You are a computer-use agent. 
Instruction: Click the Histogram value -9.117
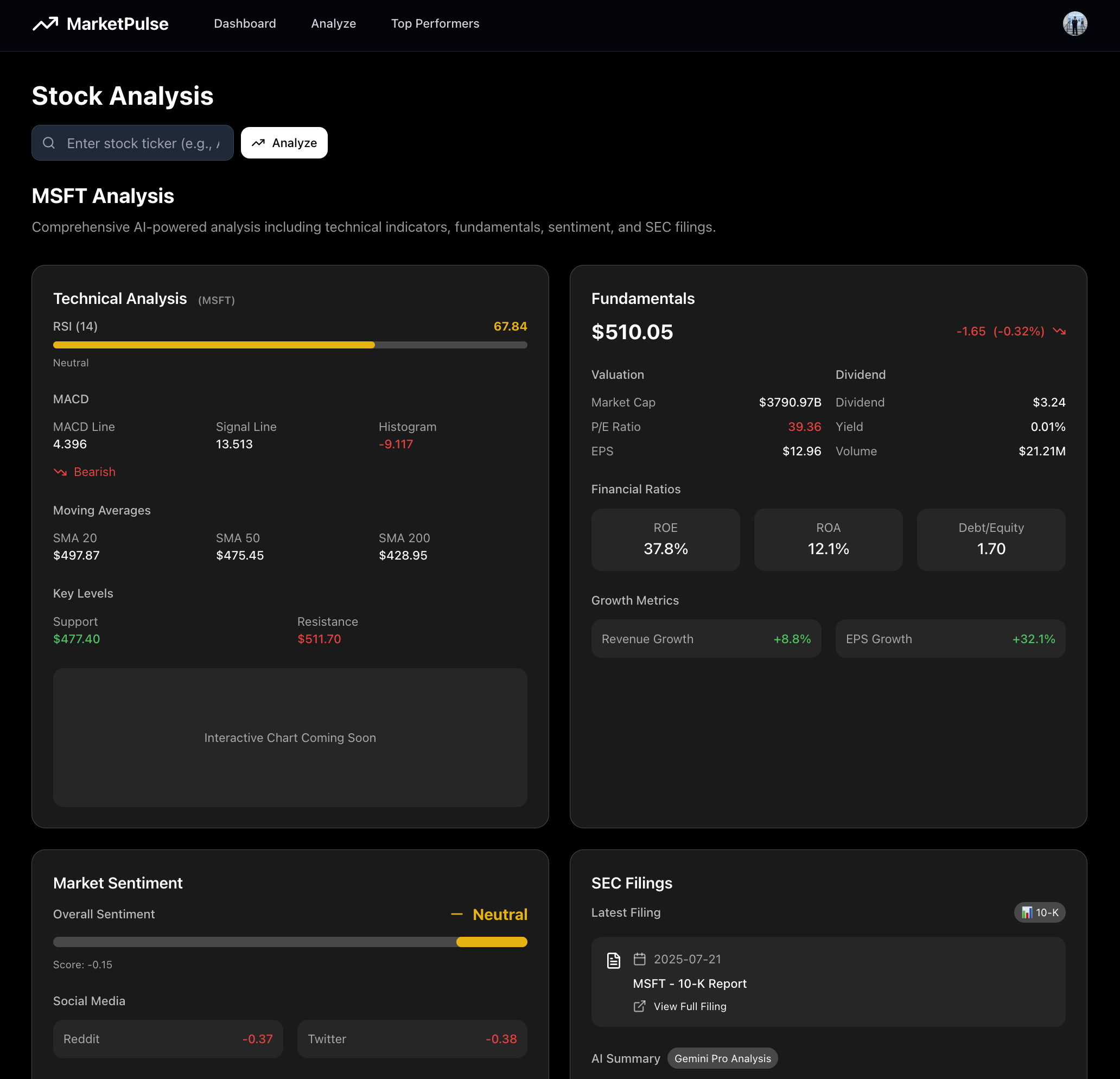pos(396,444)
